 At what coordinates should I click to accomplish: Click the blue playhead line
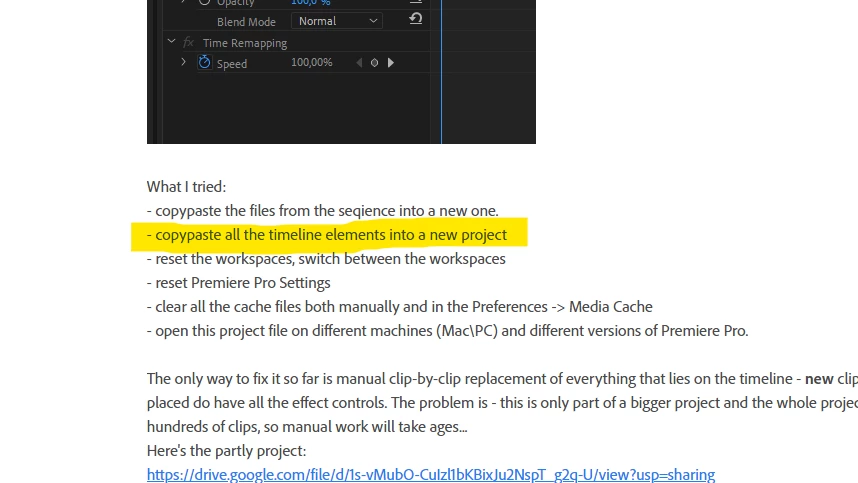441,72
